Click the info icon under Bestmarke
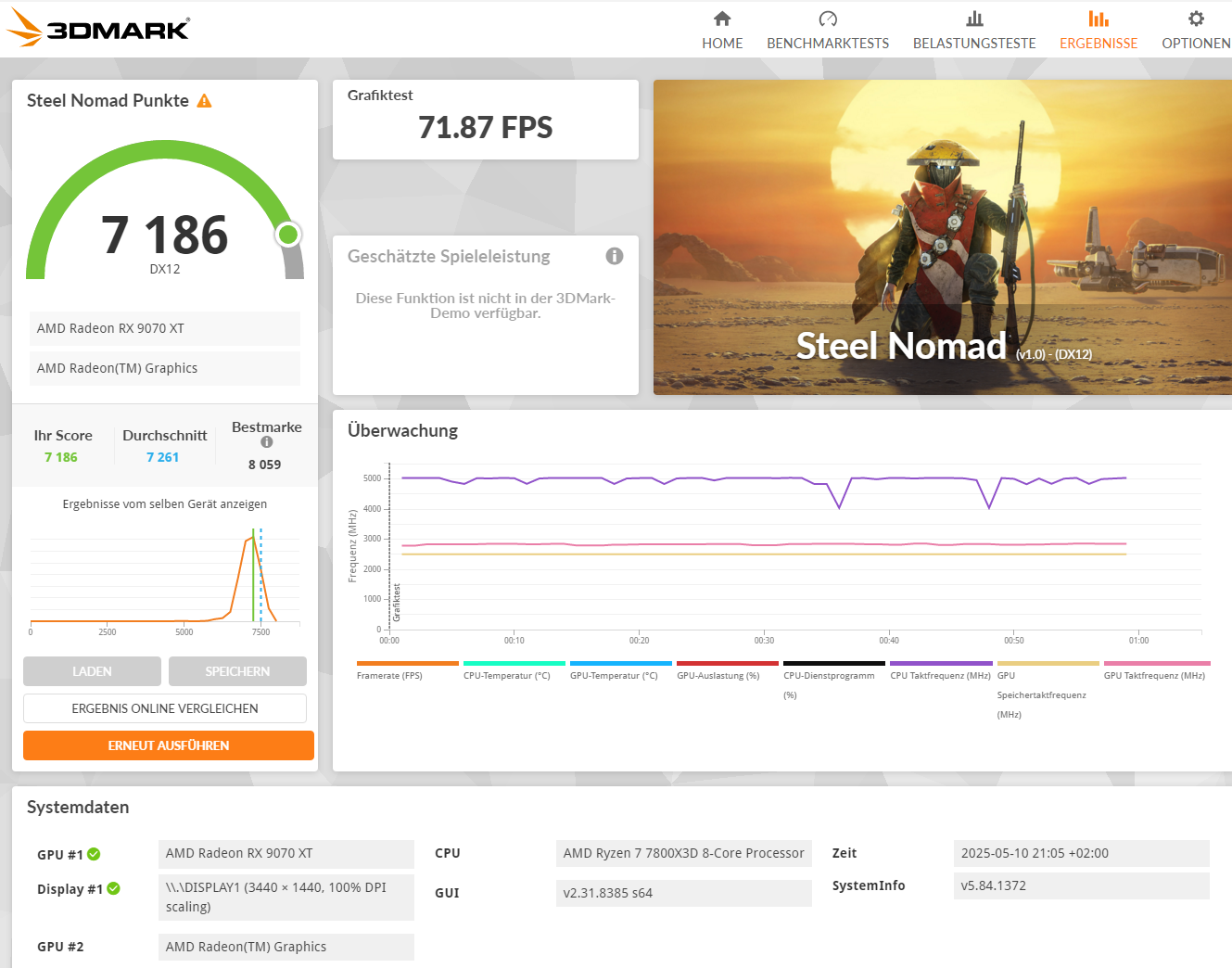The image size is (1232, 968). click(267, 442)
